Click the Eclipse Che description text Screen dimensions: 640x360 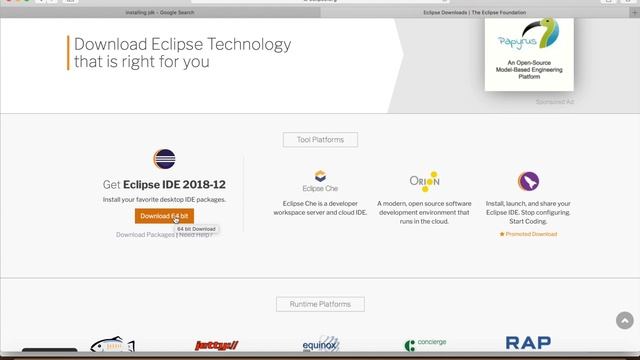pos(320,208)
